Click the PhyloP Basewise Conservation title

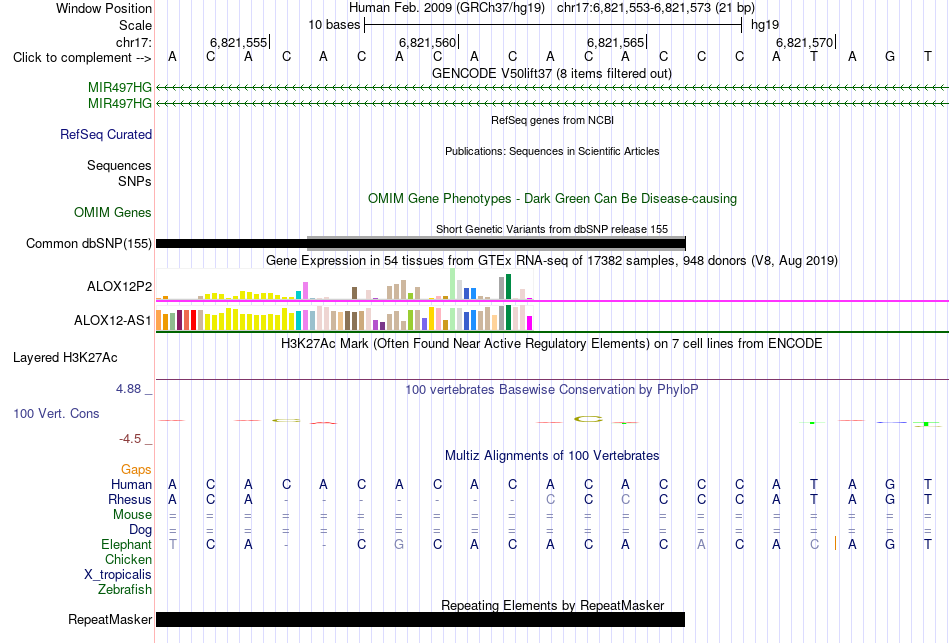(x=551, y=390)
